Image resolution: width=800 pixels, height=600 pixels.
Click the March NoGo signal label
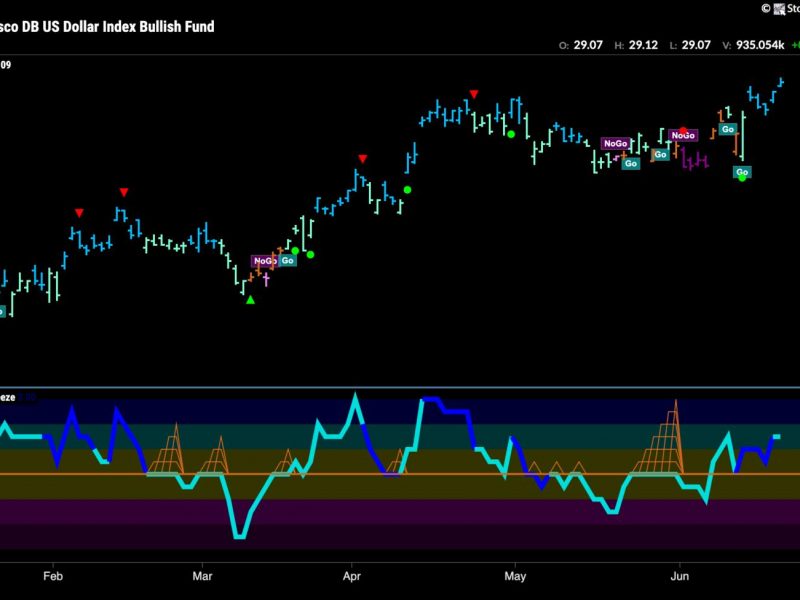click(x=265, y=261)
